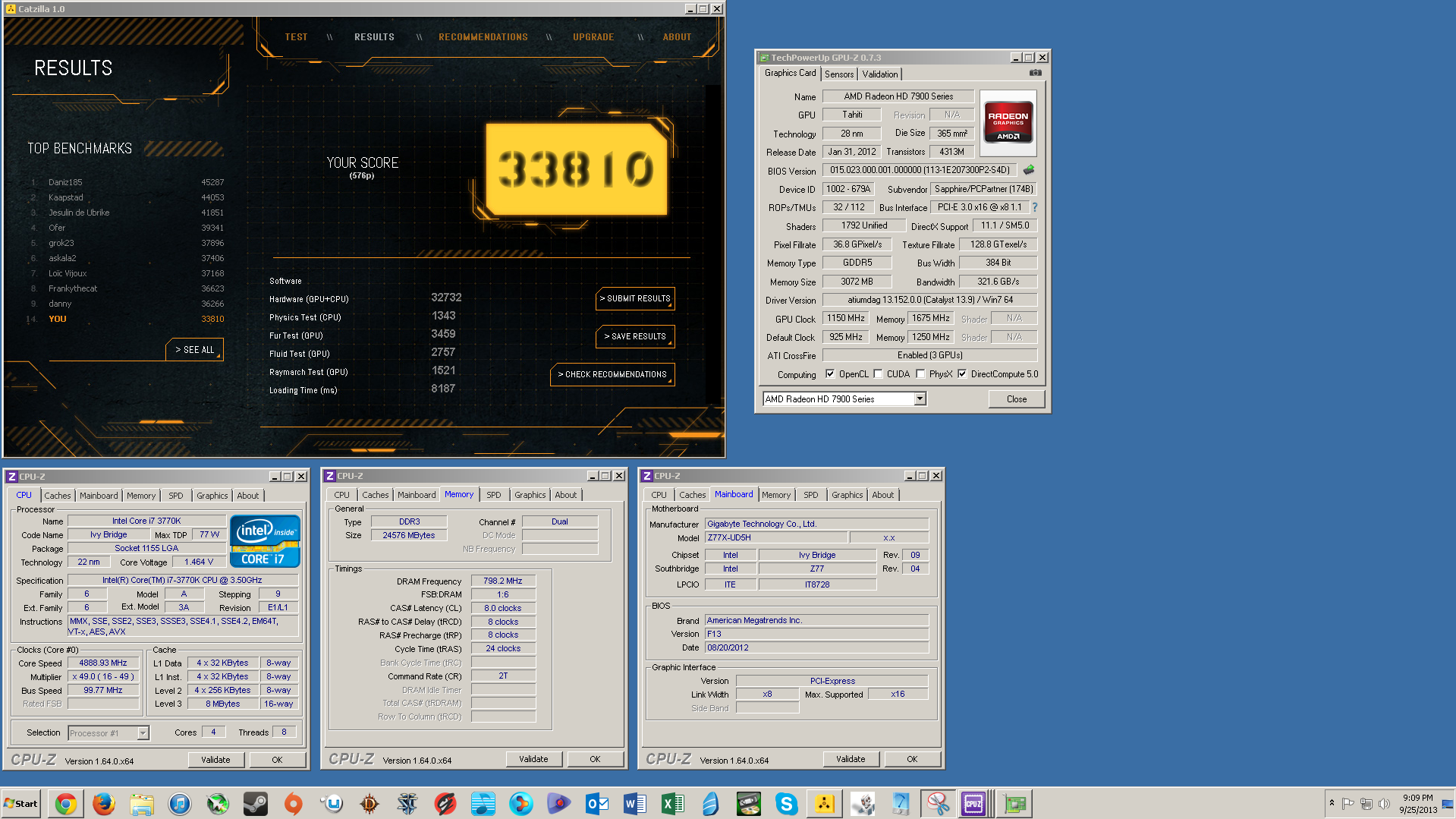Click the BIOS save chip icon in GPU-Z
1456x819 pixels.
tap(1029, 170)
